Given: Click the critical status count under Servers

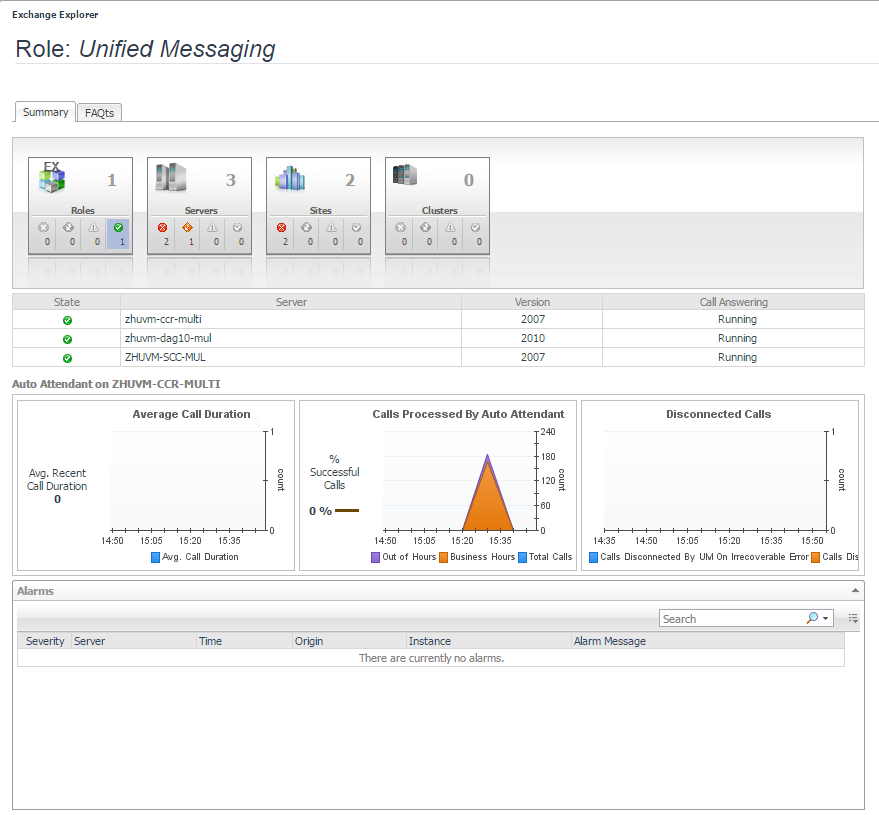Looking at the screenshot, I should (x=188, y=234).
